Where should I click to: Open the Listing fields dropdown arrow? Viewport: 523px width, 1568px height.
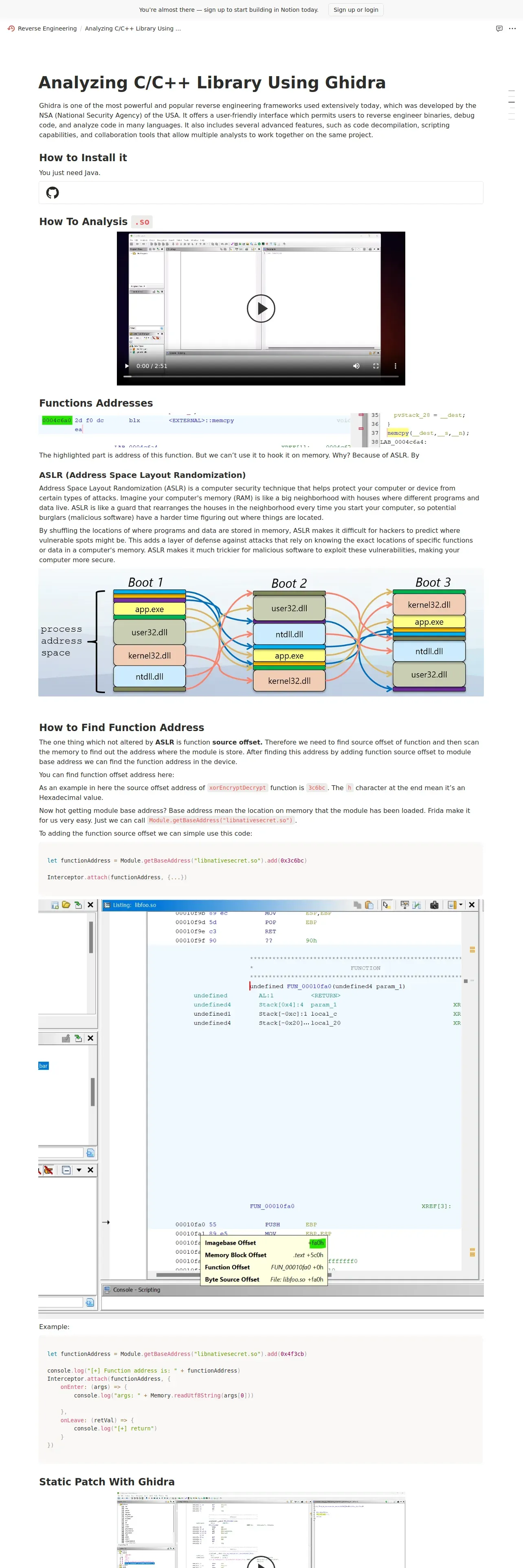461,905
